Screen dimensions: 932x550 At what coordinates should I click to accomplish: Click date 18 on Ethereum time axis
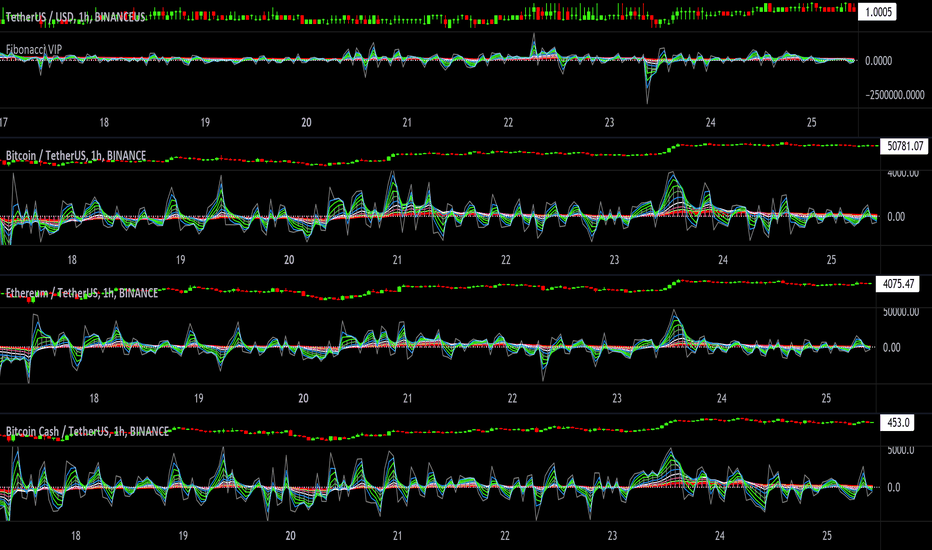point(94,398)
